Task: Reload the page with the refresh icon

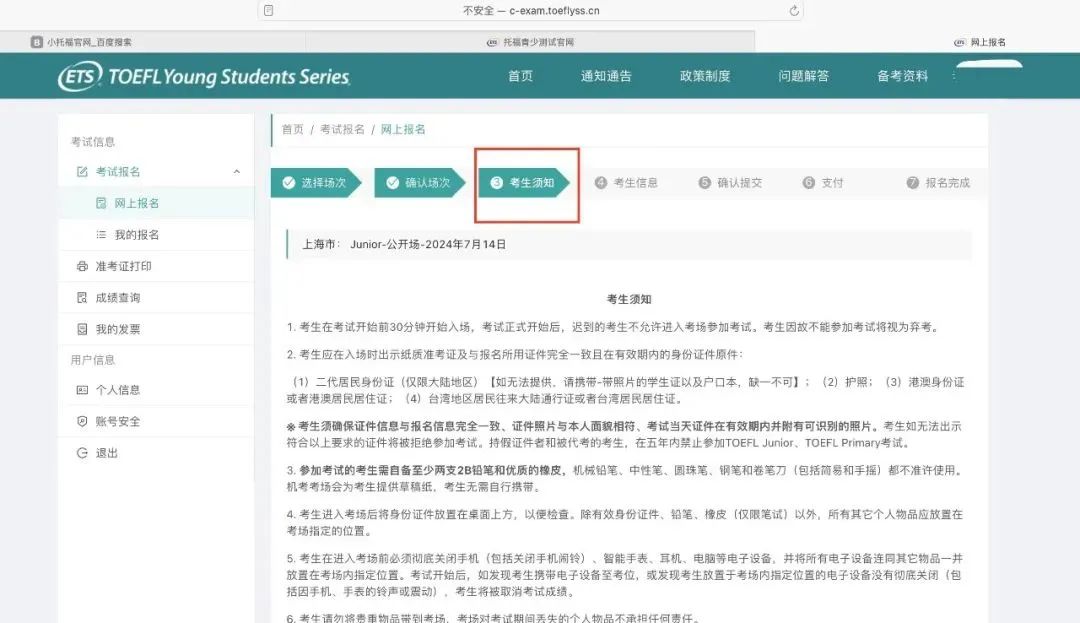Action: (793, 10)
